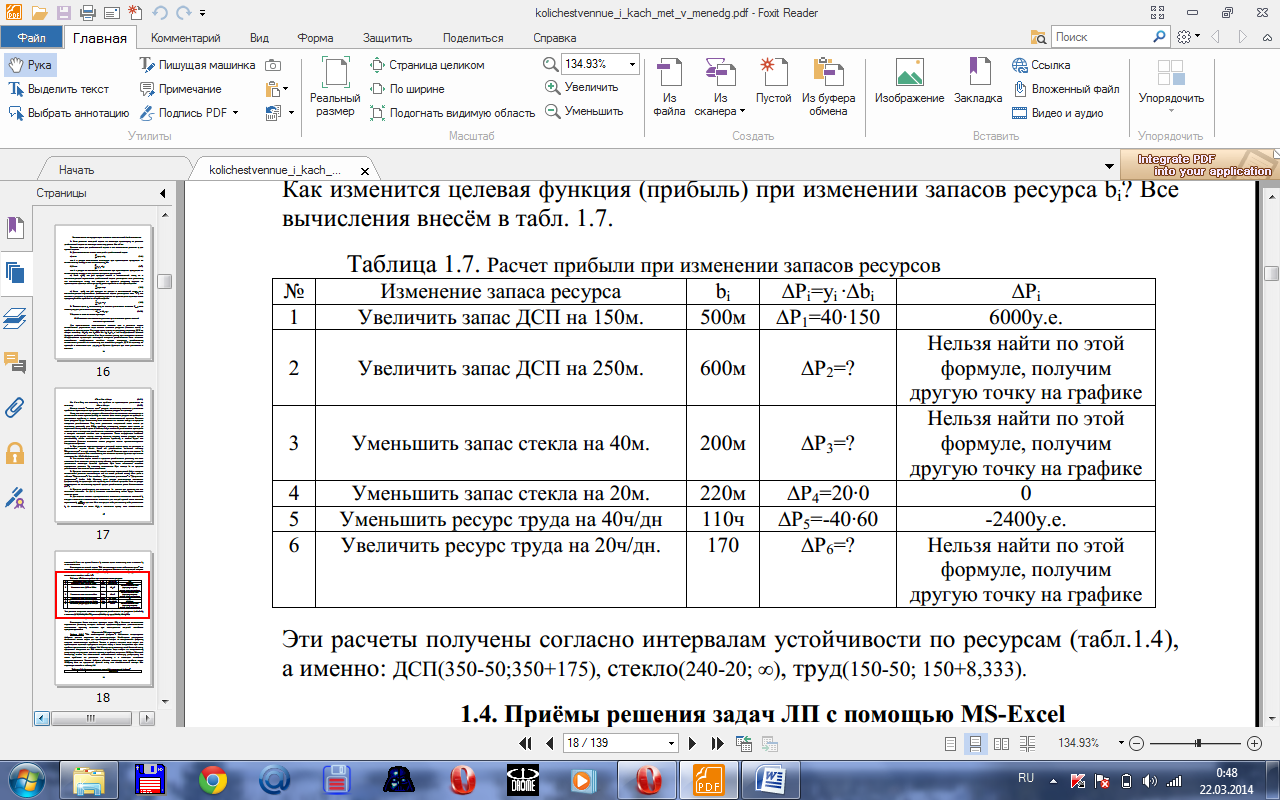The image size is (1280, 800).
Task: Switch to the Комментарий tab
Action: 185,38
